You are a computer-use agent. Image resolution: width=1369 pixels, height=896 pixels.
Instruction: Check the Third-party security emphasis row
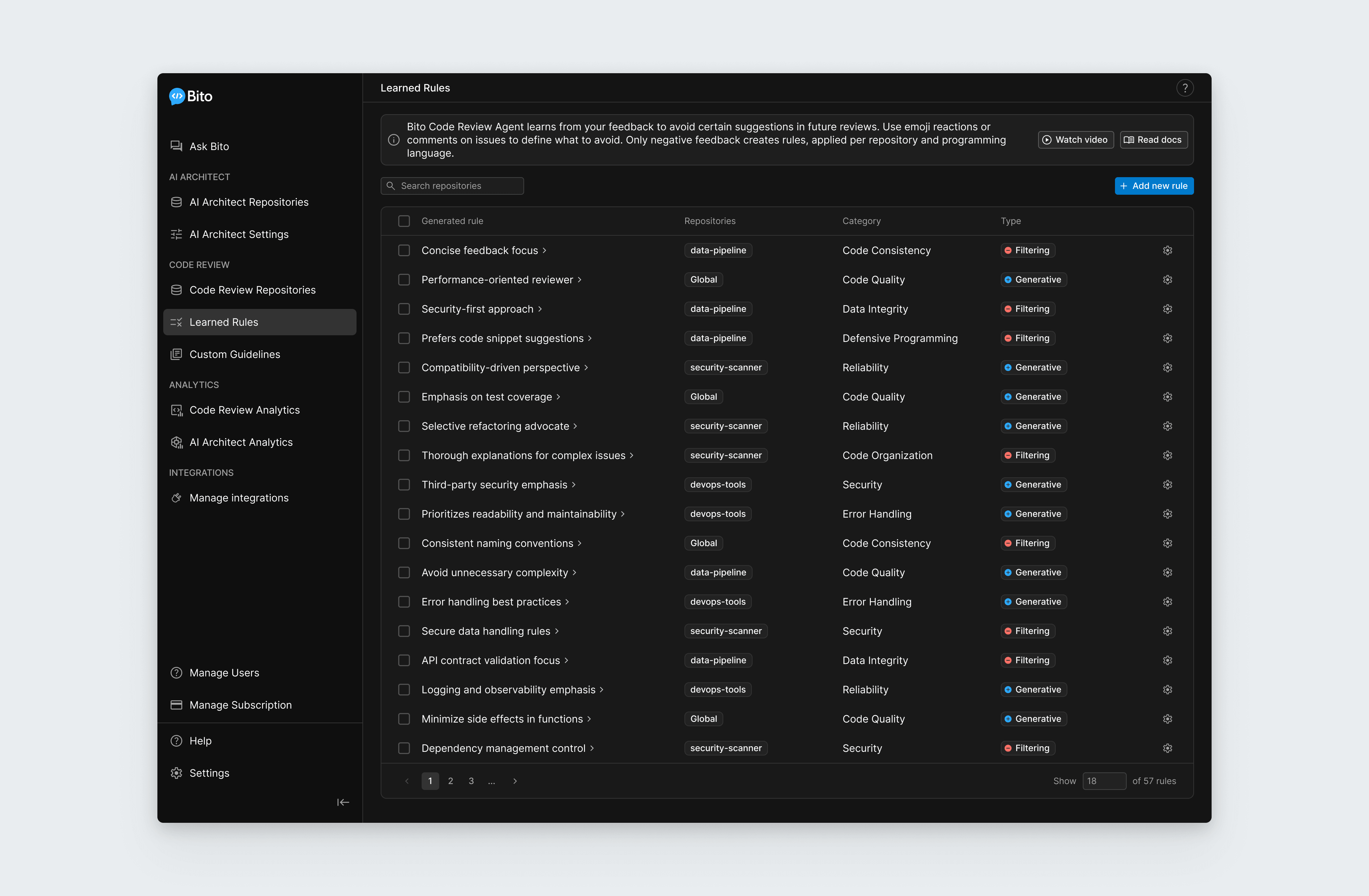click(404, 485)
